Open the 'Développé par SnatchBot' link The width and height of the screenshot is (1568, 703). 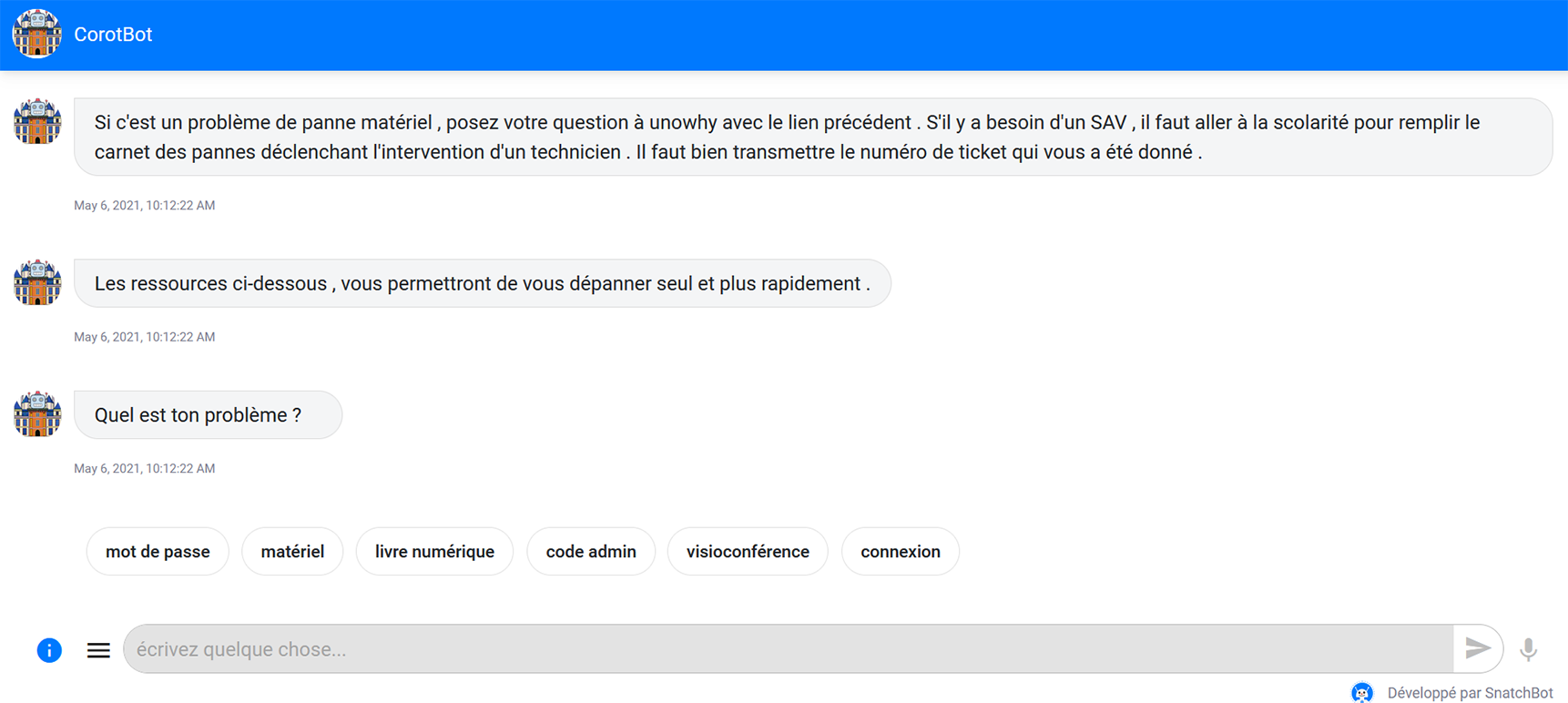[1470, 693]
